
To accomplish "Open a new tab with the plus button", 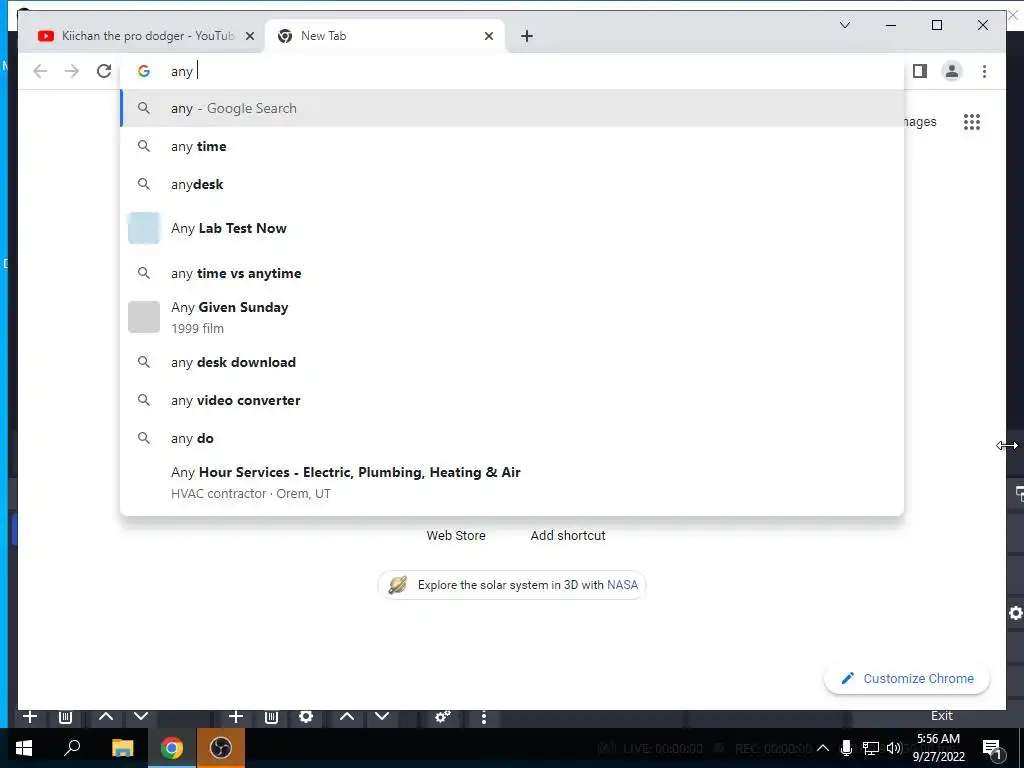I will point(527,37).
